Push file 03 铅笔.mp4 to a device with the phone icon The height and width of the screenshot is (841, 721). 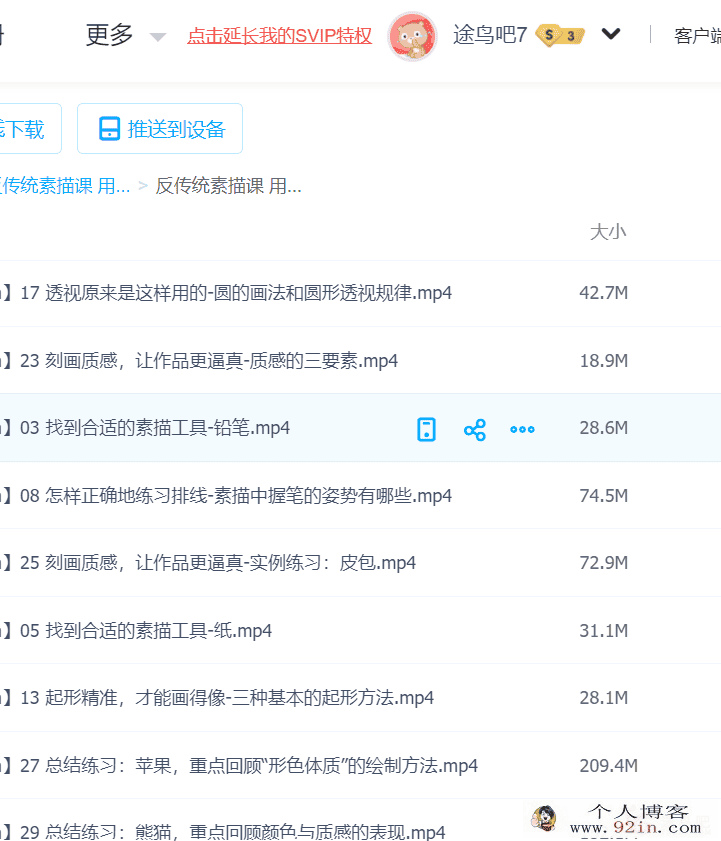[x=426, y=429]
